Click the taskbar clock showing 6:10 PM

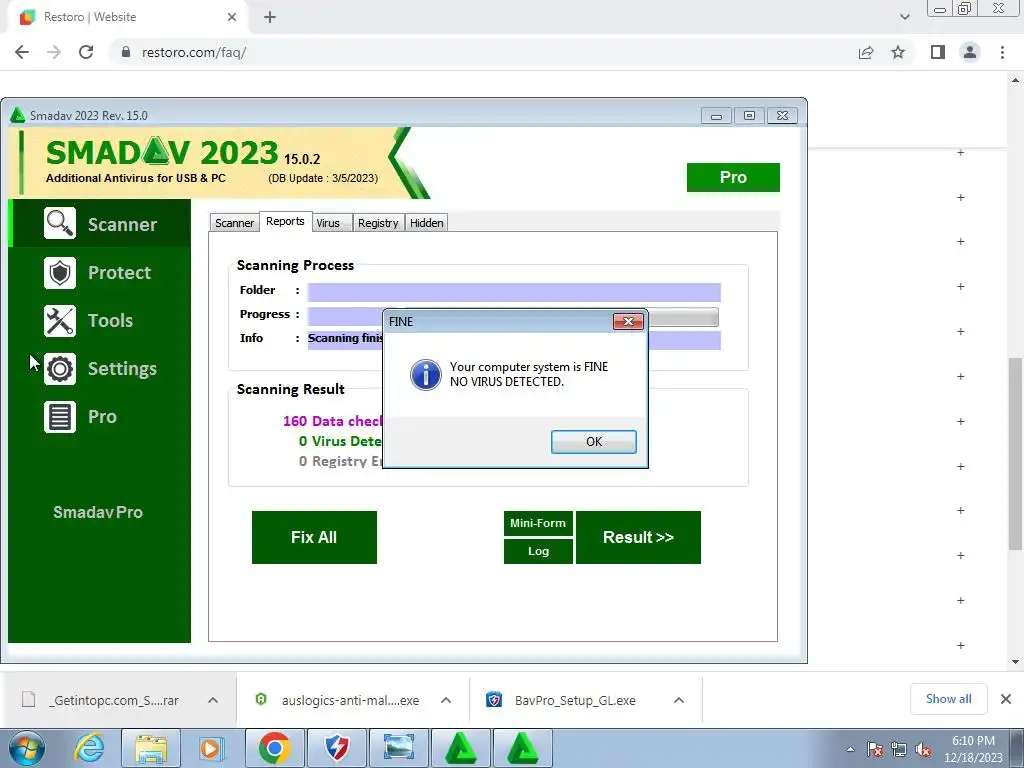click(x=973, y=749)
